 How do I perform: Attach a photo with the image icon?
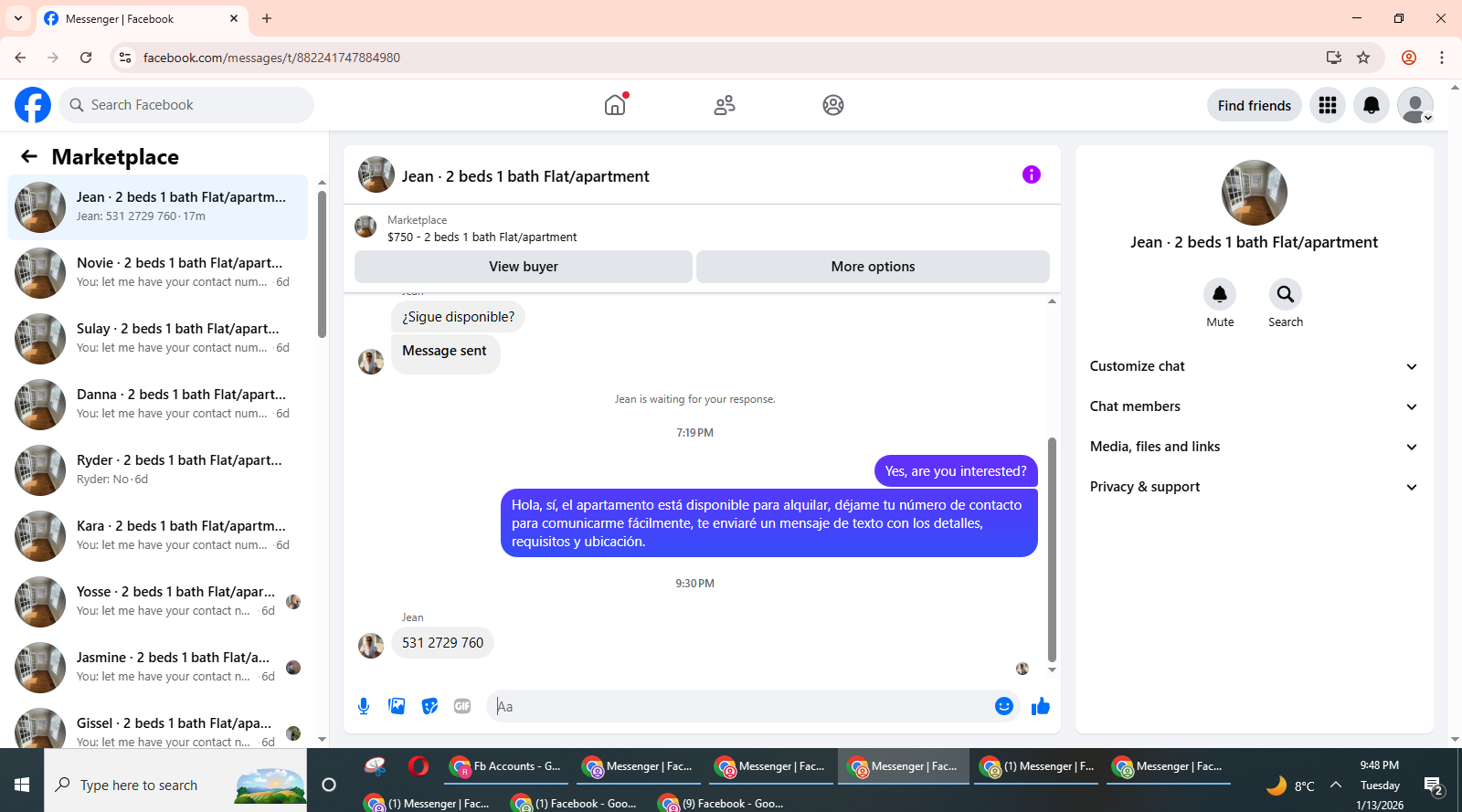[x=397, y=706]
